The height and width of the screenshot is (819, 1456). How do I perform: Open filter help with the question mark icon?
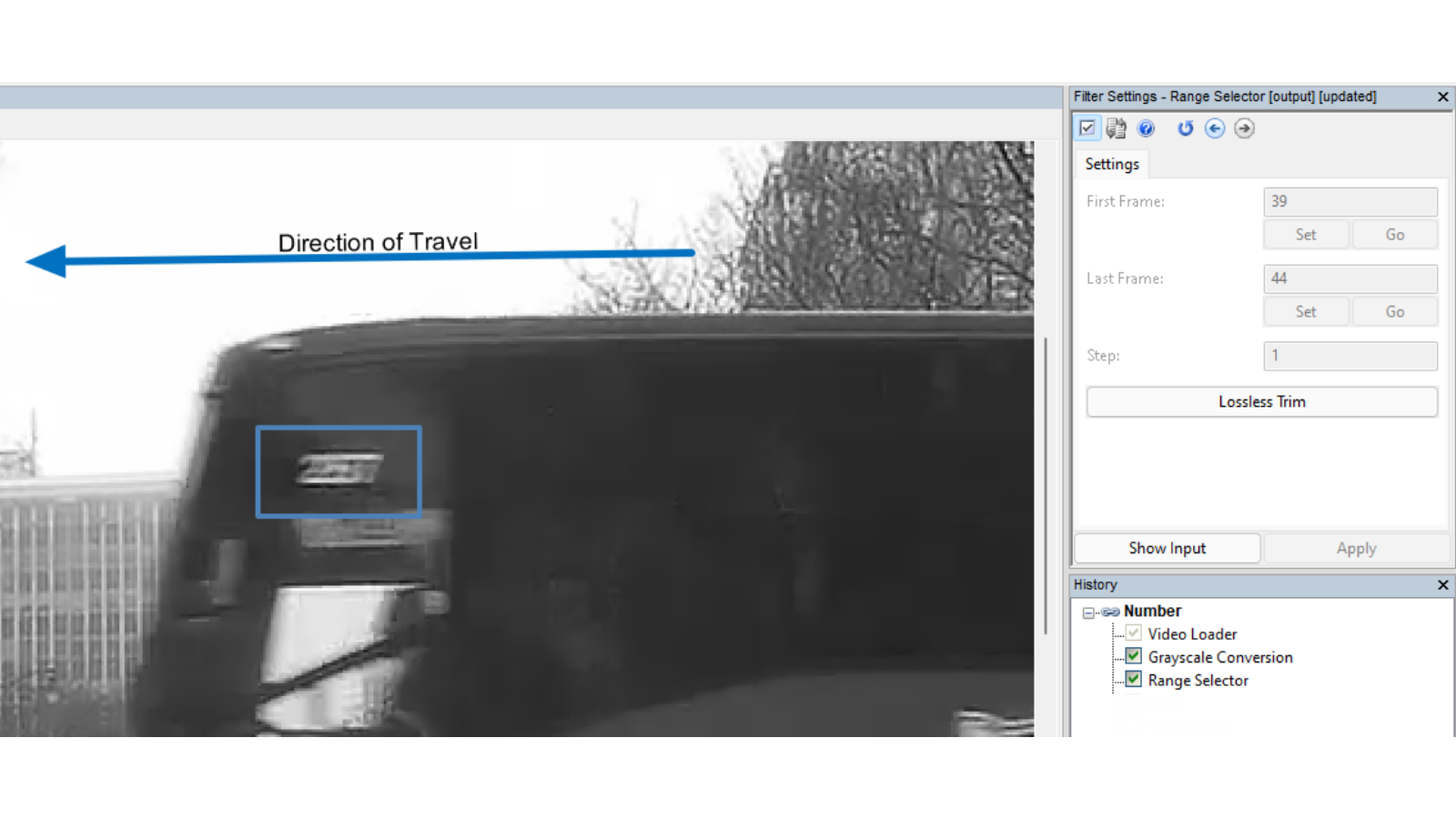coord(1147,128)
